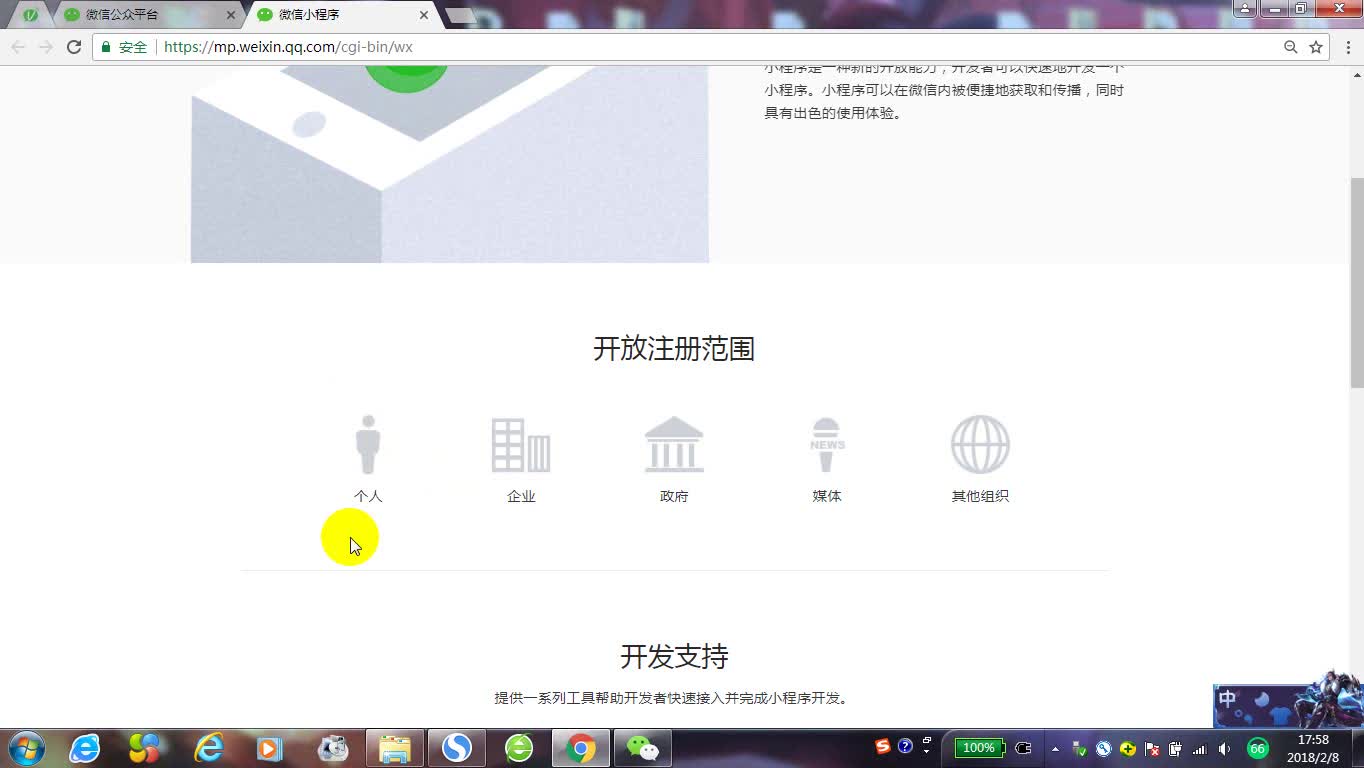Image resolution: width=1364 pixels, height=768 pixels.
Task: Launch Google Chrome from the taskbar
Action: point(580,747)
